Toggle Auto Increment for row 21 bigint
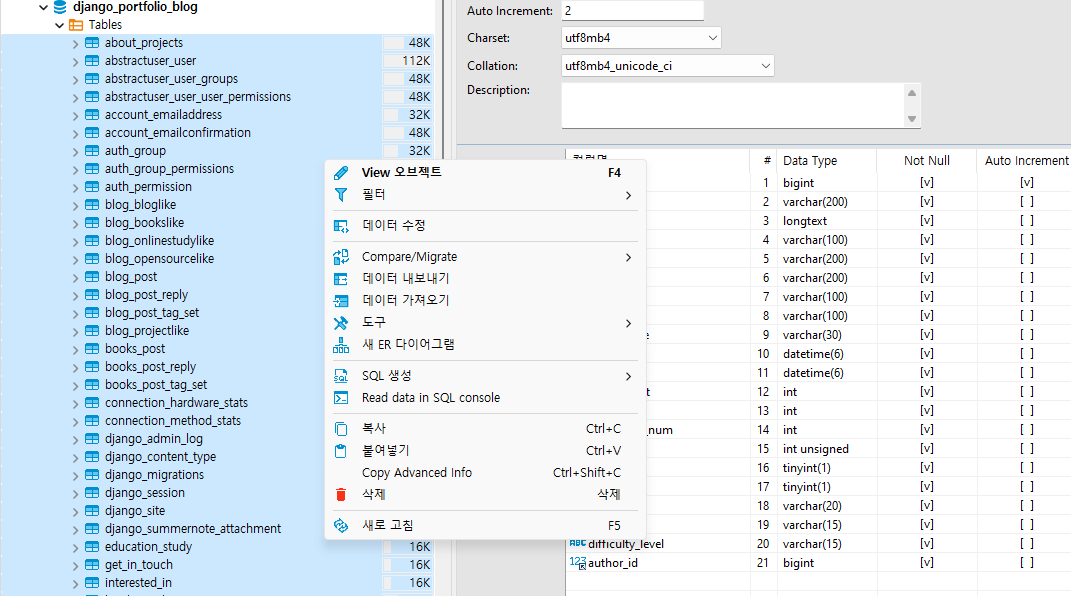The width and height of the screenshot is (1071, 596). [x=1027, y=563]
